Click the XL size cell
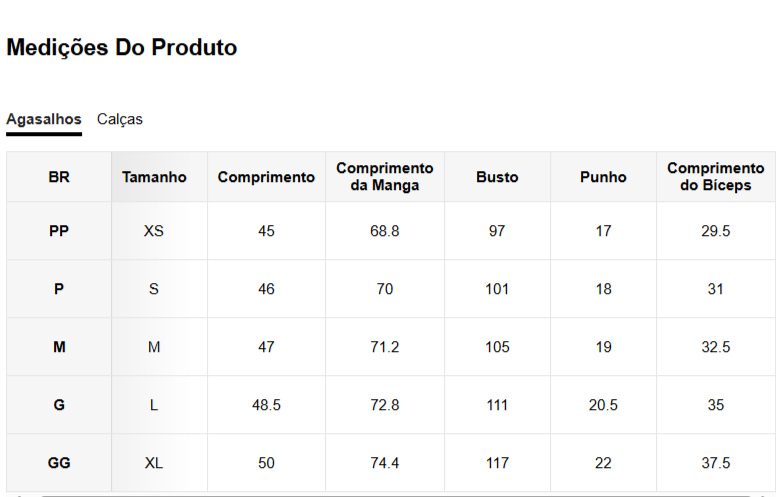Viewport: 776px width, 497px height. (x=154, y=463)
